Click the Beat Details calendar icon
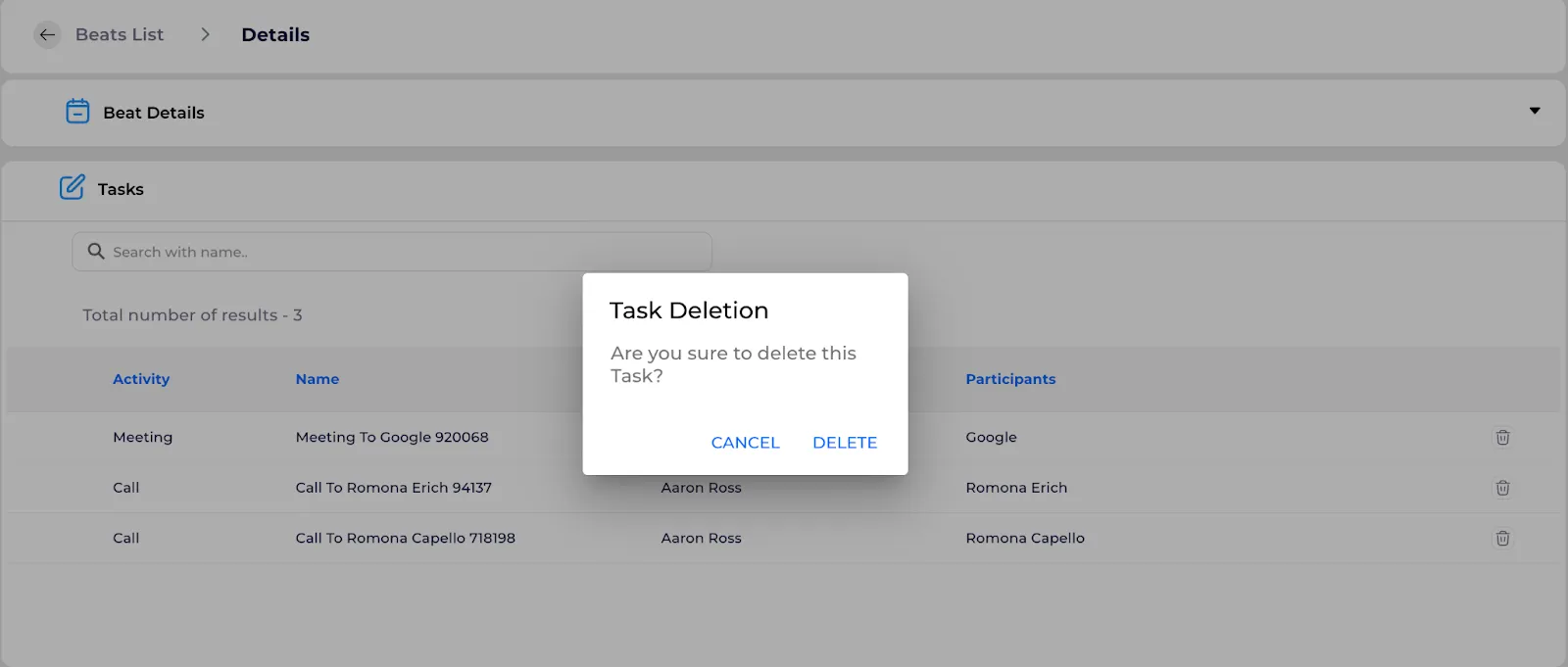 click(77, 112)
